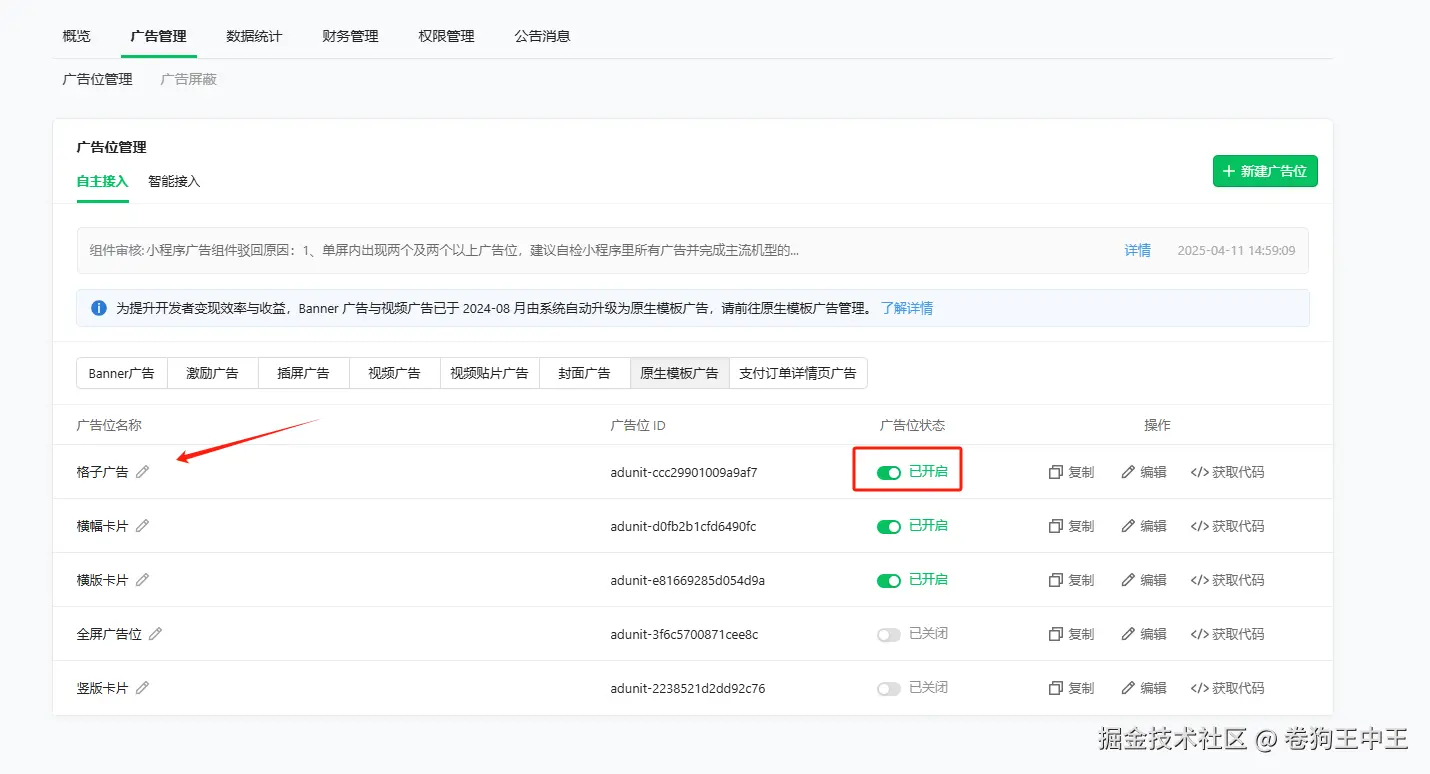Edit the 格子广告 ad unit (编辑)

click(x=1144, y=472)
